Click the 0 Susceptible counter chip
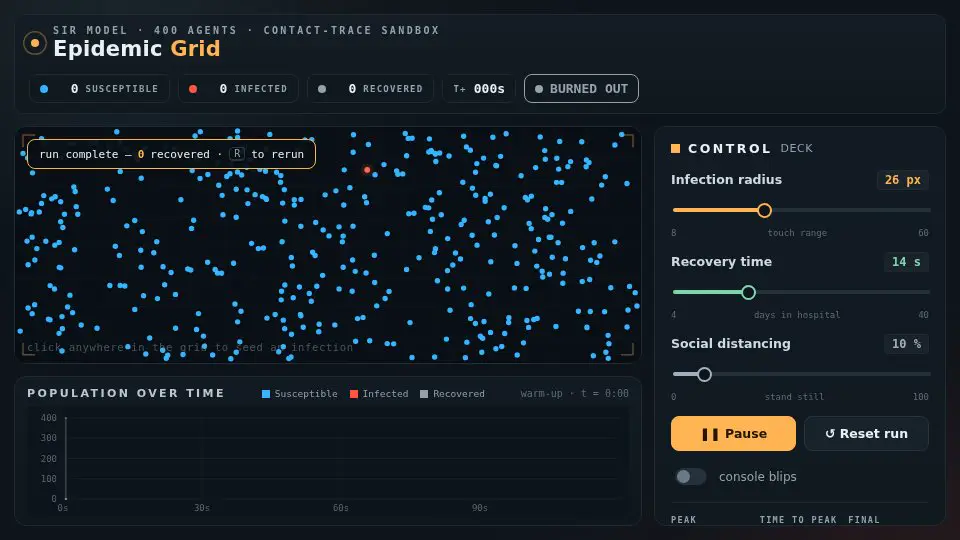 [x=99, y=89]
